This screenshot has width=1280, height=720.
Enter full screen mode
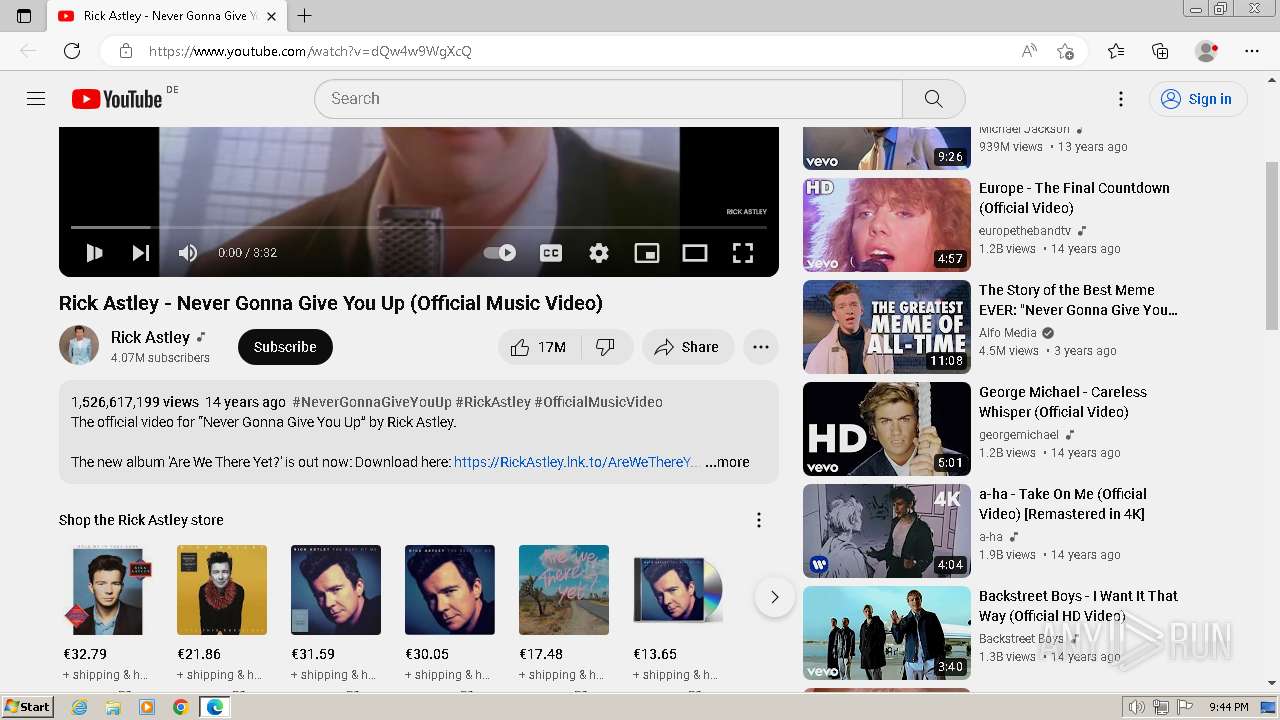coord(743,253)
